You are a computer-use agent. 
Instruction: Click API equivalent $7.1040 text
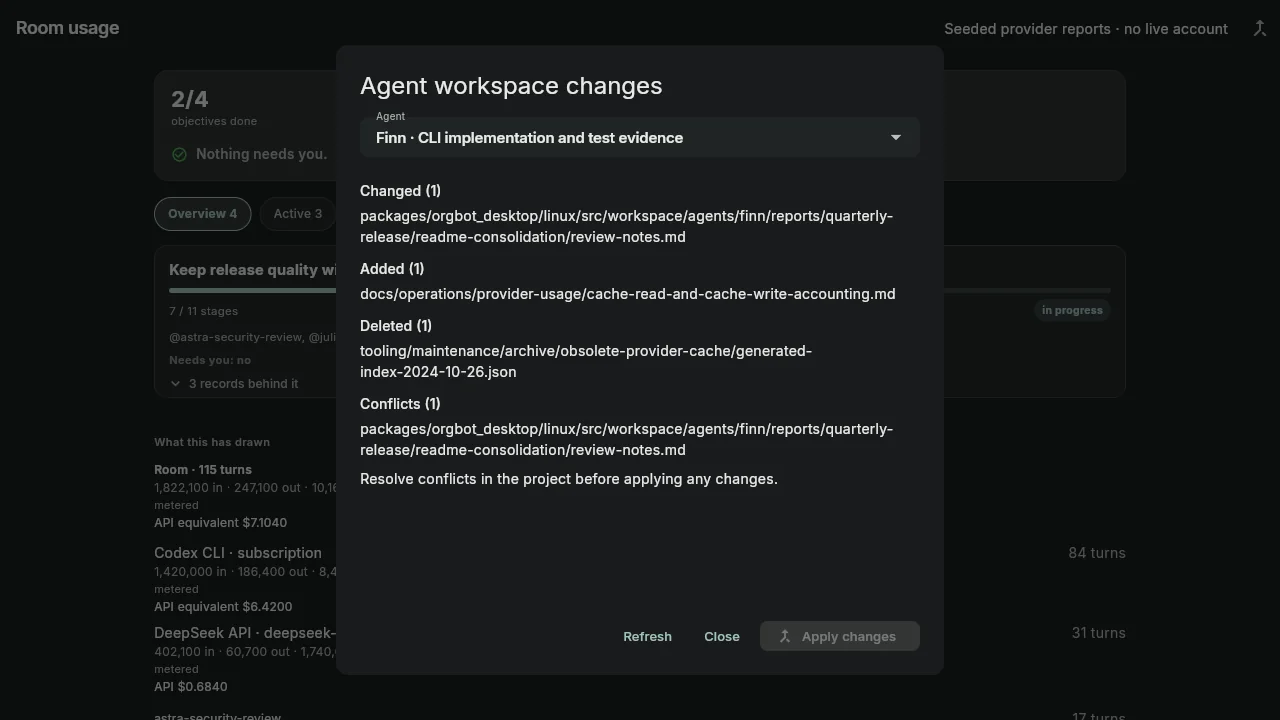220,523
